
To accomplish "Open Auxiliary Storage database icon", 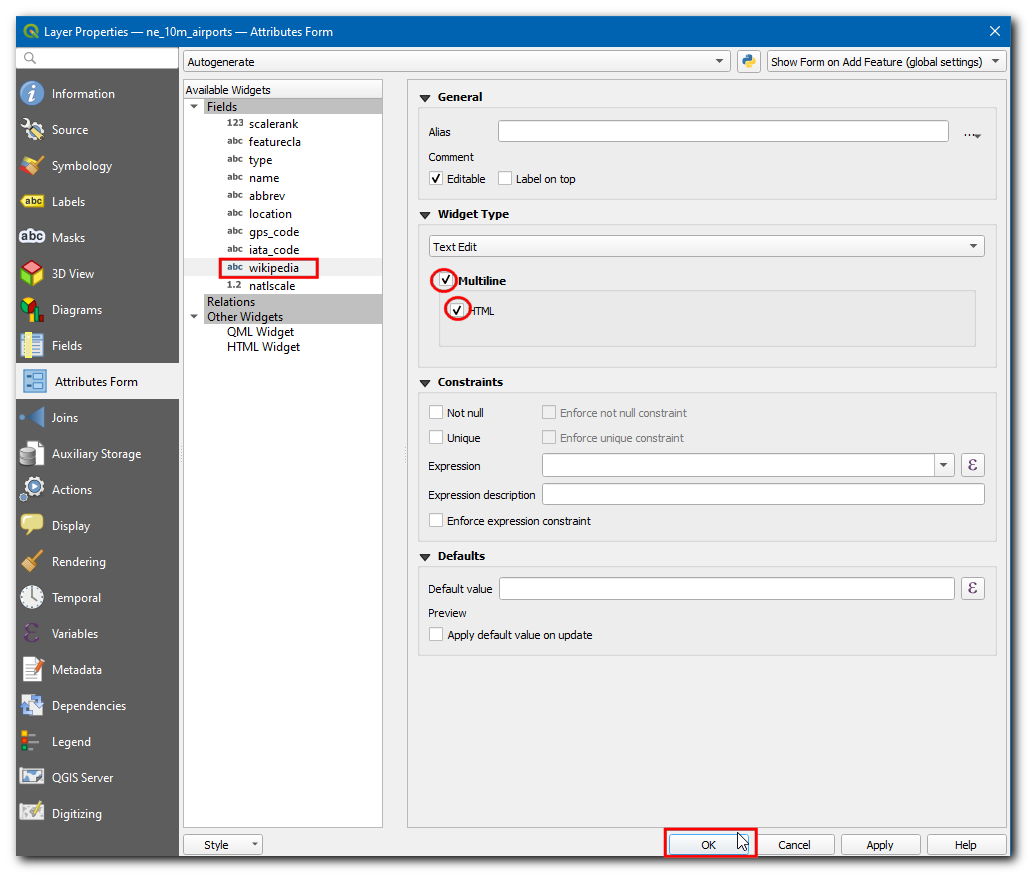I will click(33, 454).
